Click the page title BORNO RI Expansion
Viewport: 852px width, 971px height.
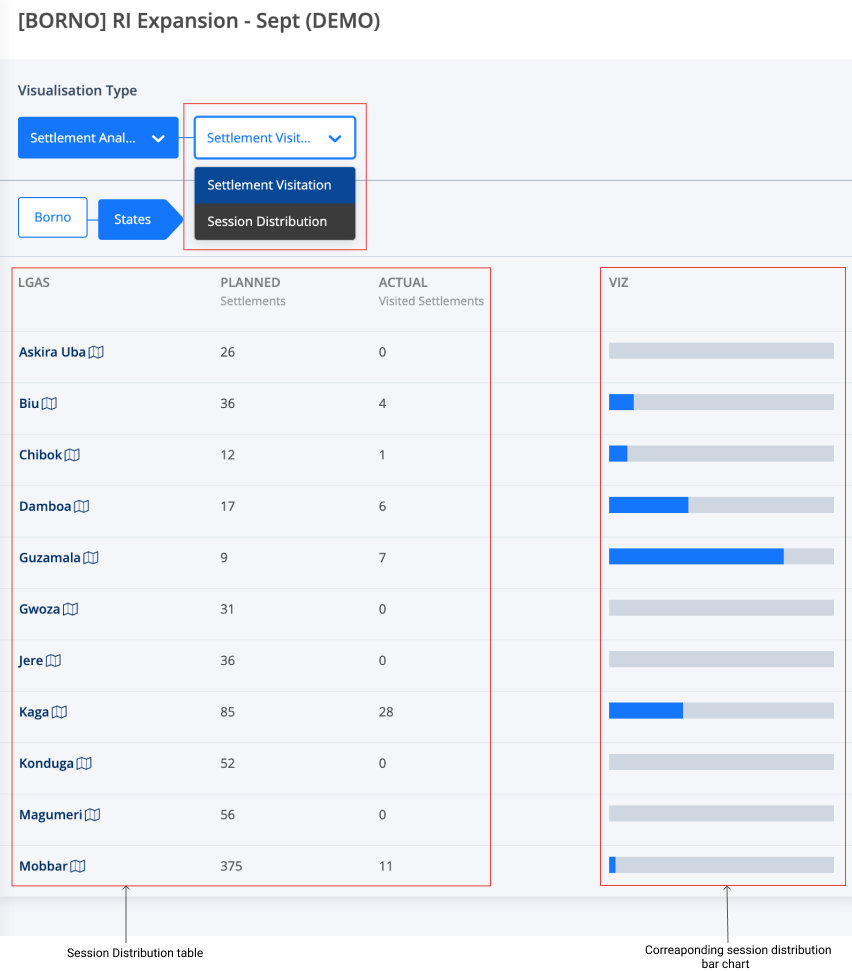199,21
